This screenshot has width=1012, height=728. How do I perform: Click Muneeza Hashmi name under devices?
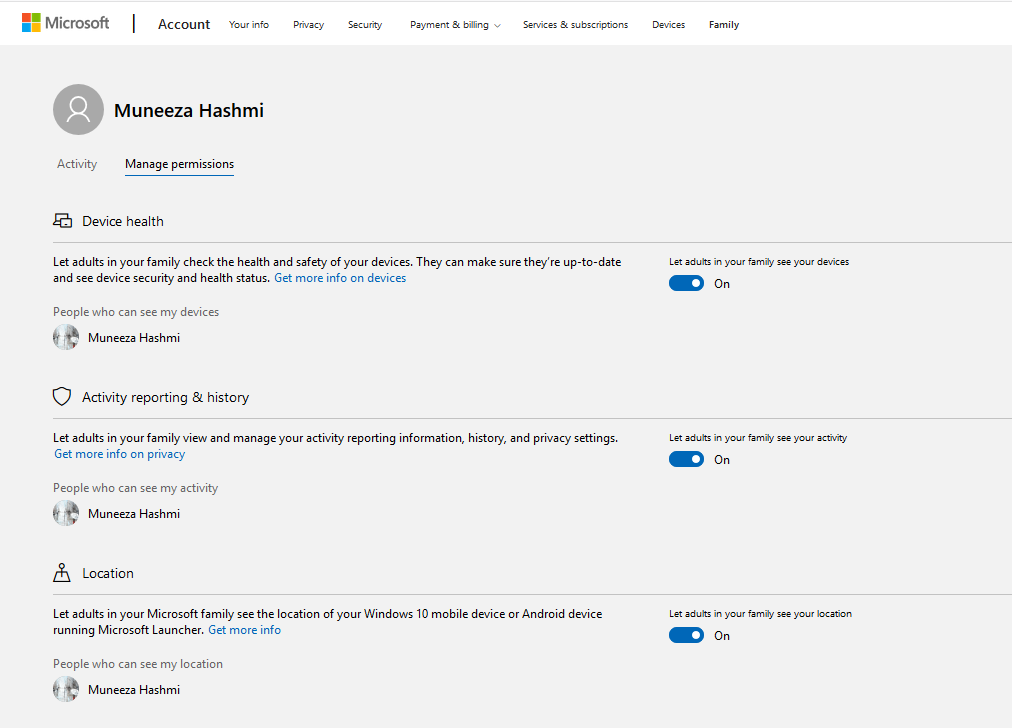coord(134,338)
